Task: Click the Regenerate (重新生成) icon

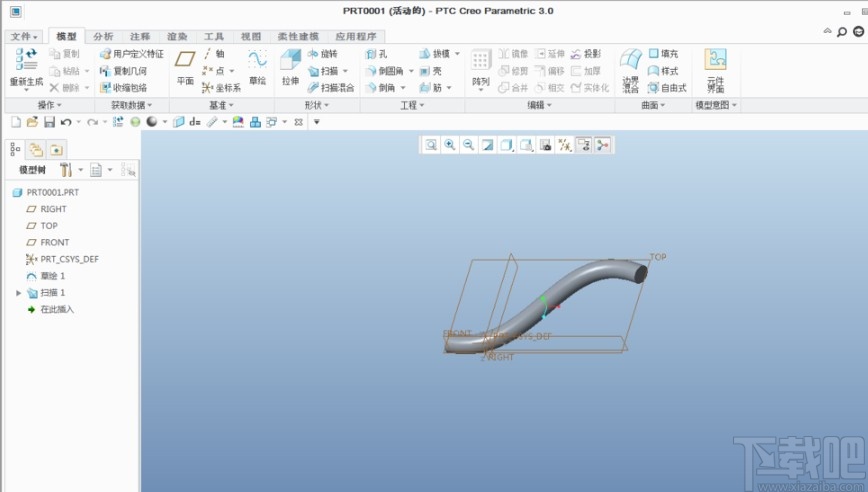Action: [x=27, y=63]
